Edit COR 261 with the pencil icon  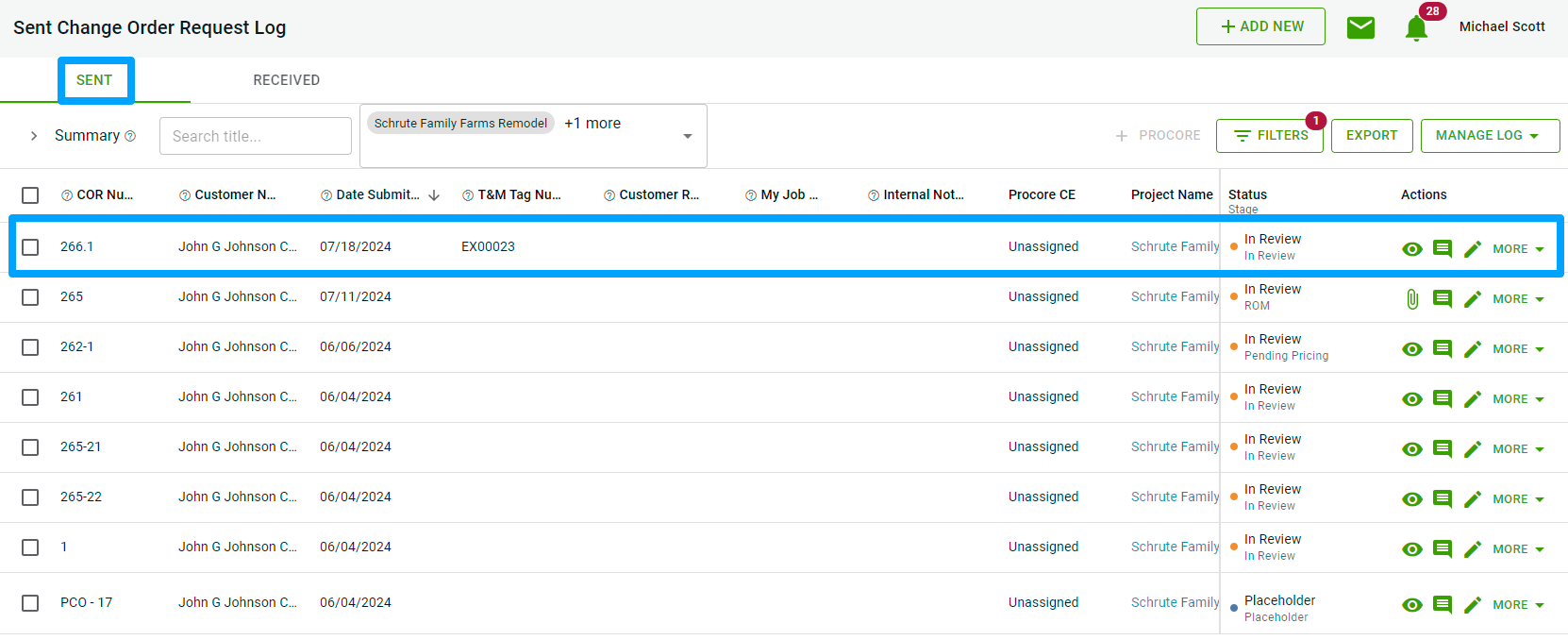pyautogui.click(x=1472, y=399)
